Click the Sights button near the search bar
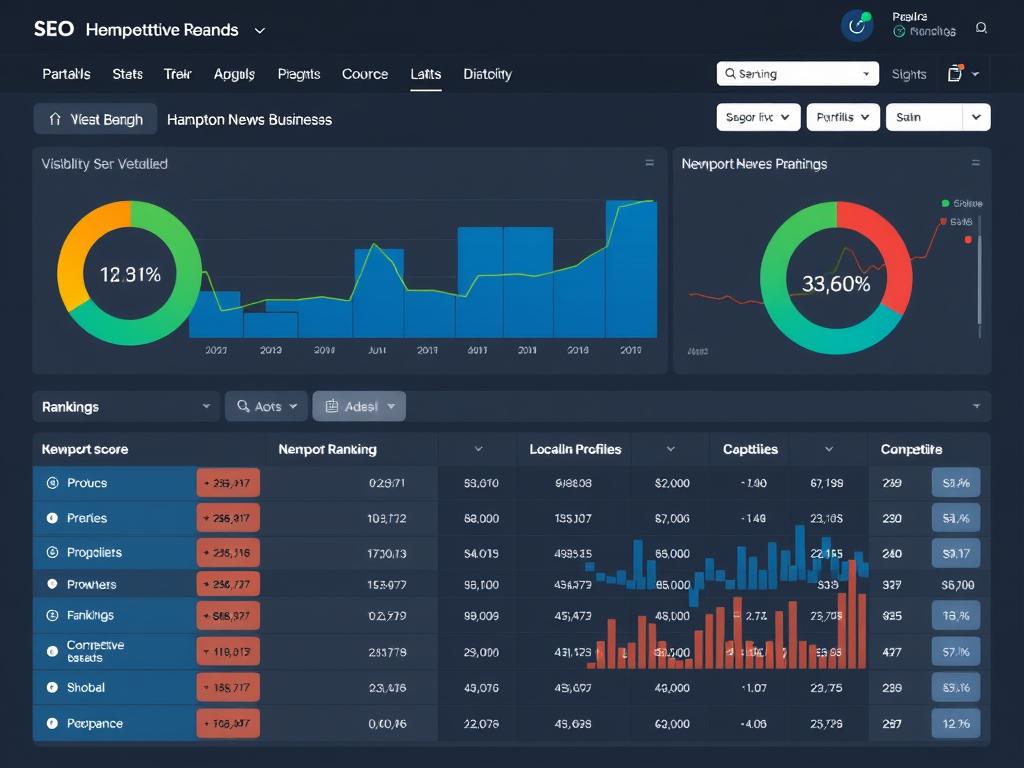 tap(908, 73)
